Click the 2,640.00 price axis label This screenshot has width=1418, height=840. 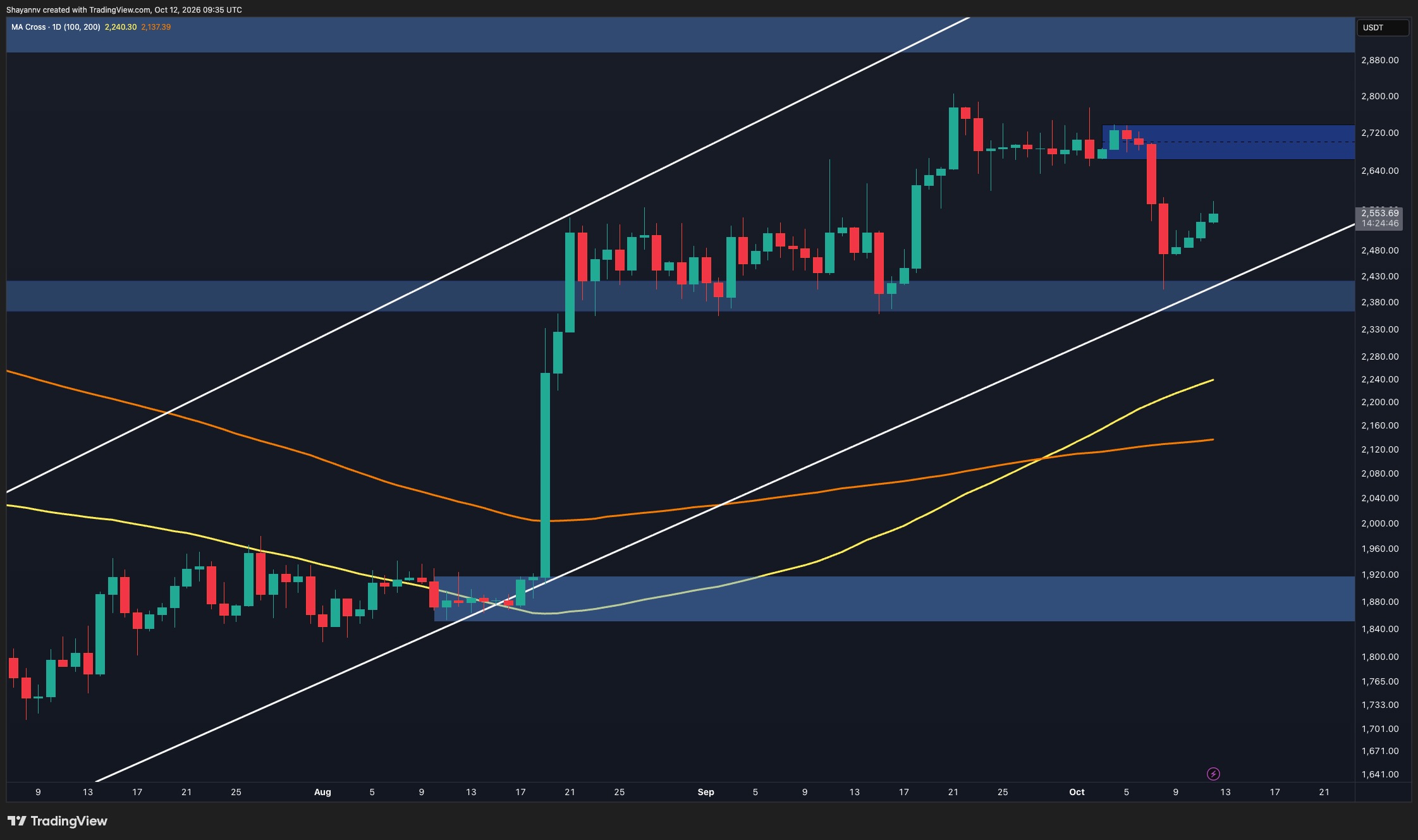1380,171
